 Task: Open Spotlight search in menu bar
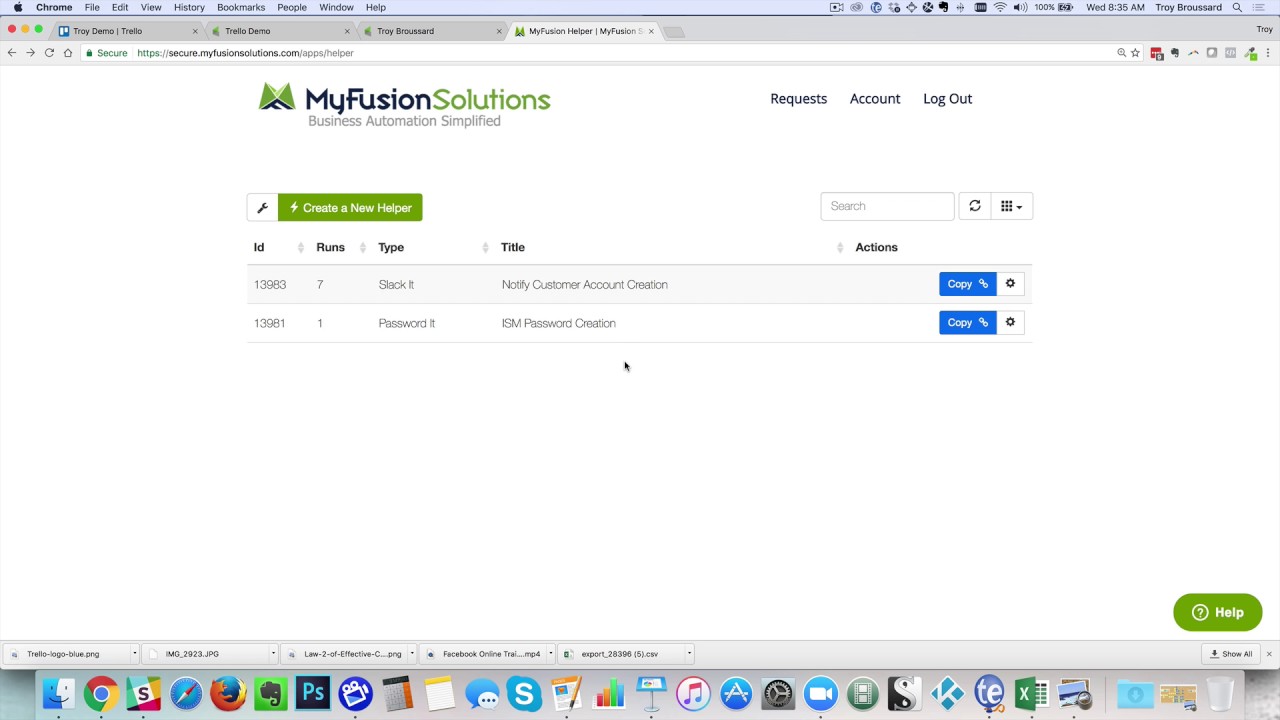[1237, 7]
